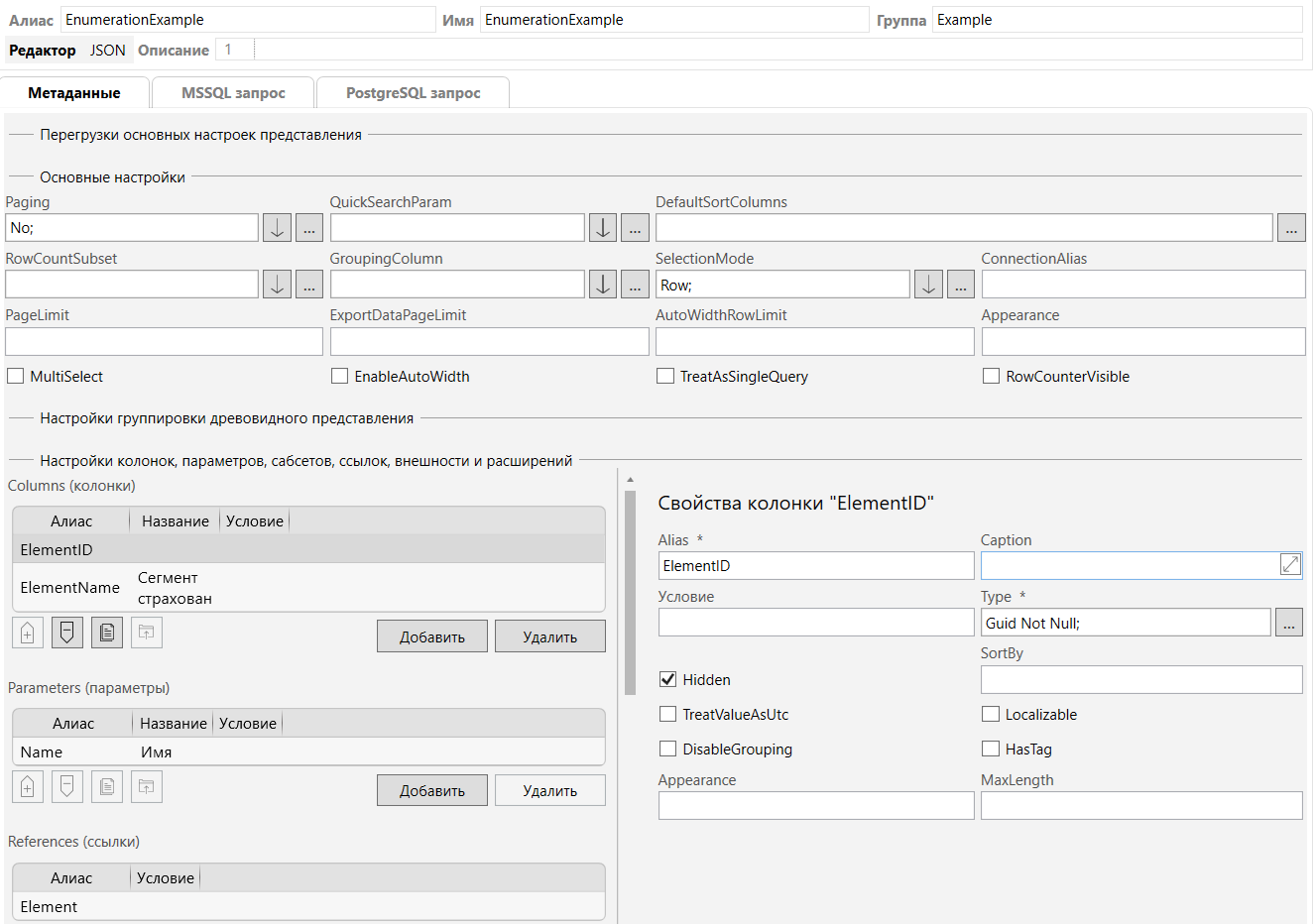Click Добавить button under Columns list
This screenshot has width=1316, height=924.
click(432, 636)
